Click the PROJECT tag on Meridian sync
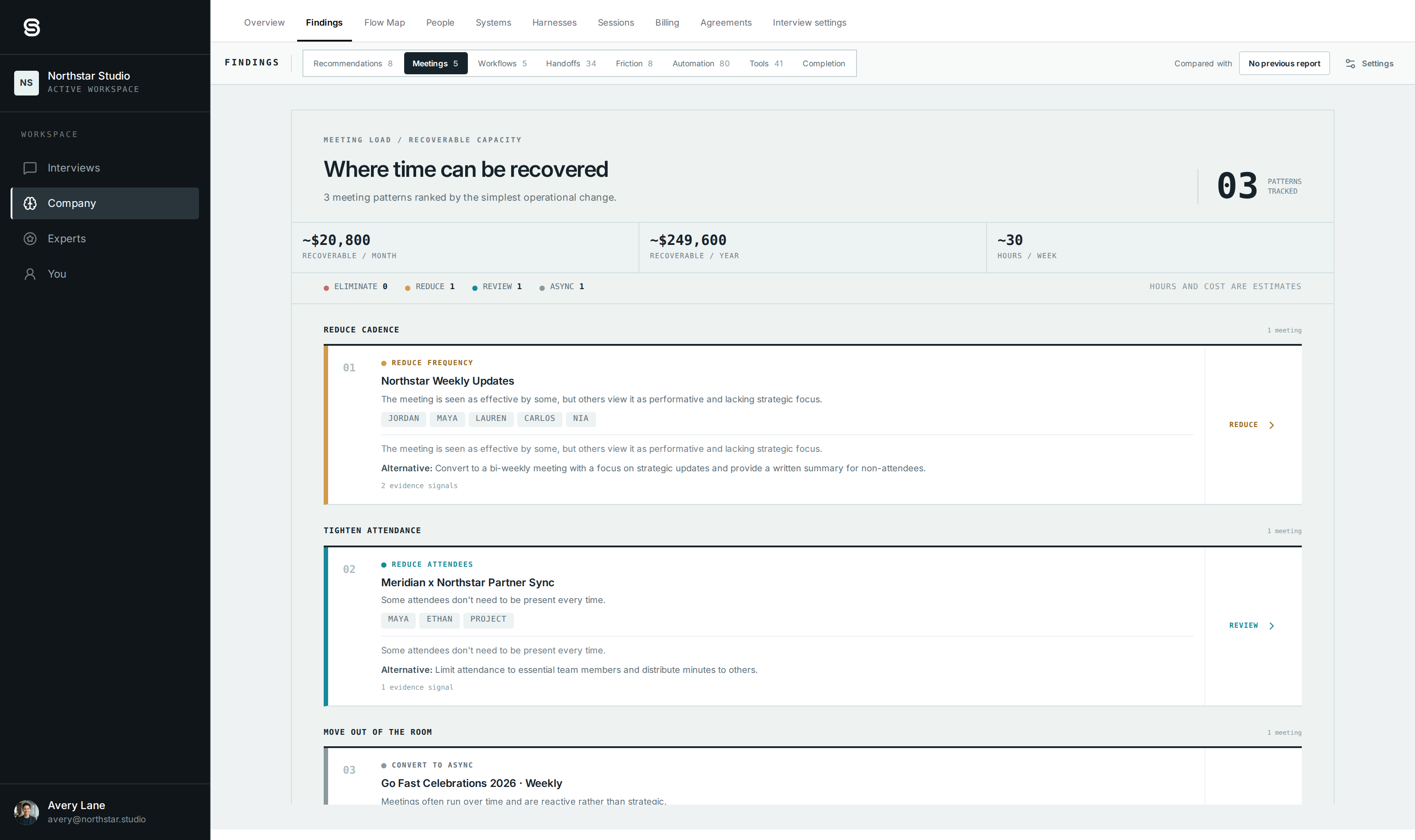Image resolution: width=1415 pixels, height=840 pixels. click(488, 619)
